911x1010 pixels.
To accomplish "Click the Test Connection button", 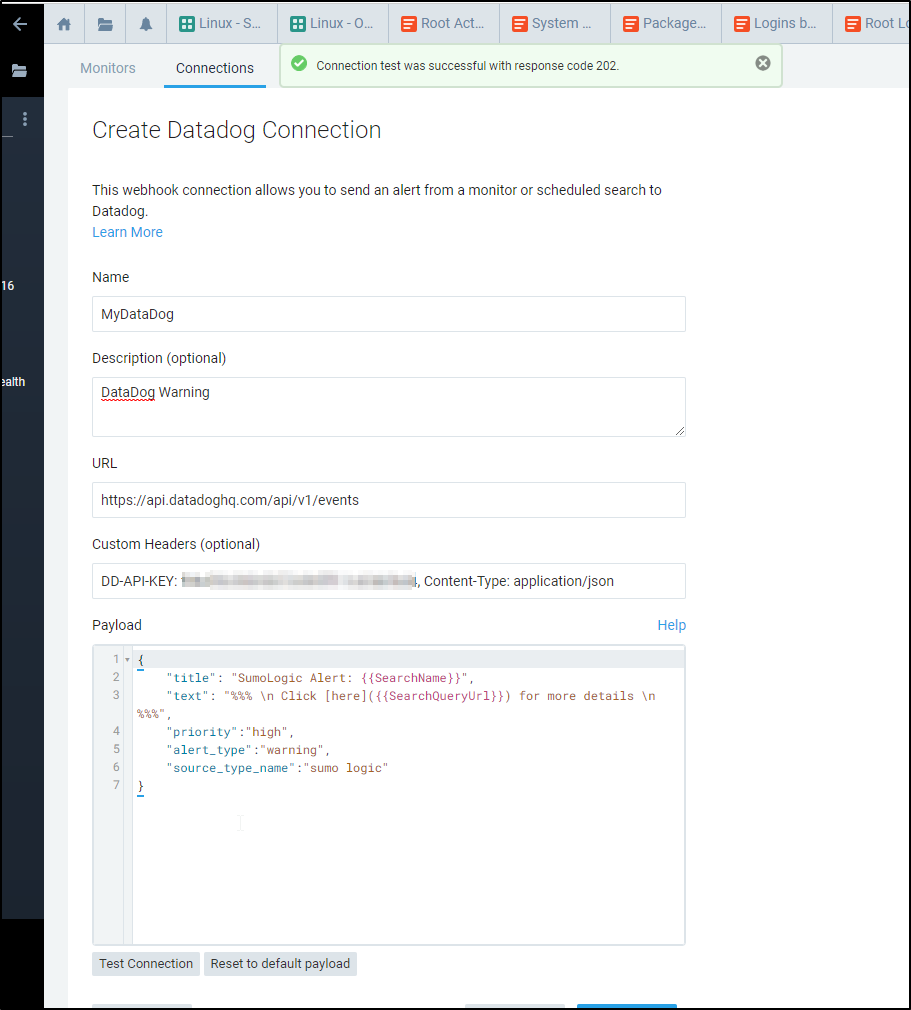I will 146,964.
